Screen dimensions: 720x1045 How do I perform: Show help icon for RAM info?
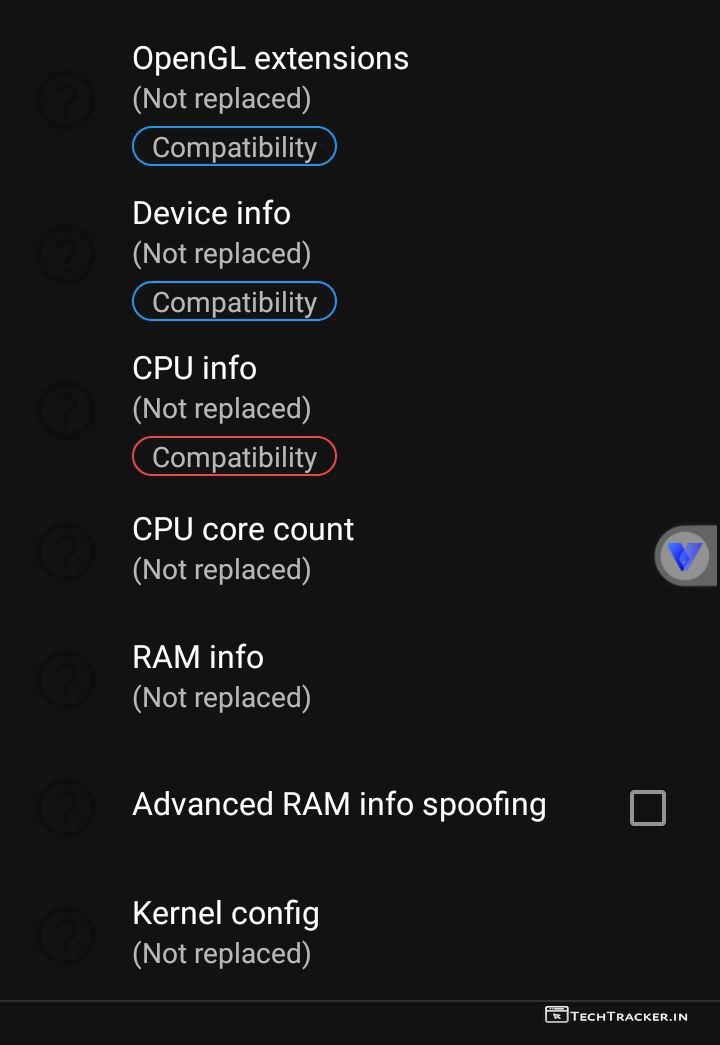tap(66, 677)
